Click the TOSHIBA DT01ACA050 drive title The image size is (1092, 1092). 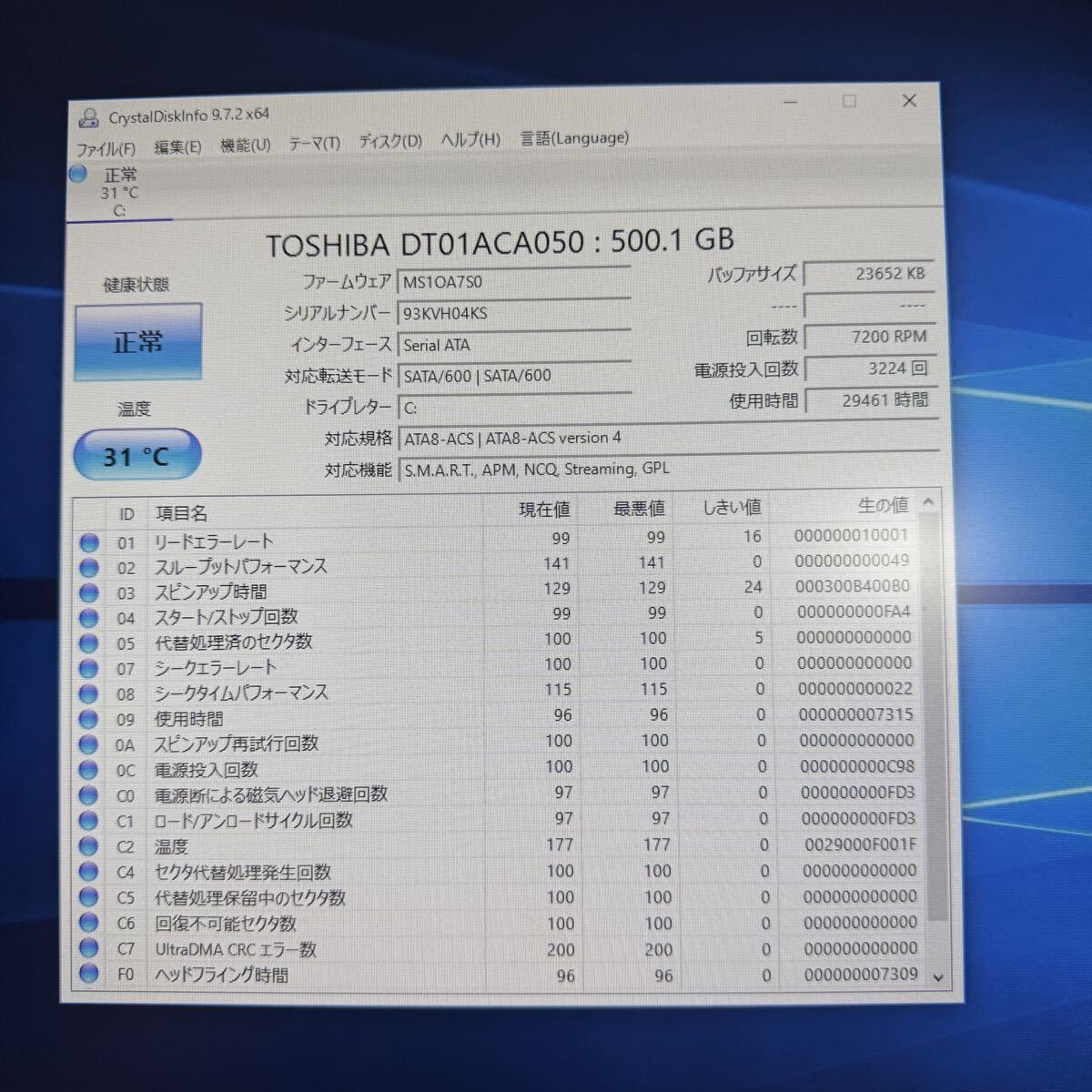coord(500,242)
